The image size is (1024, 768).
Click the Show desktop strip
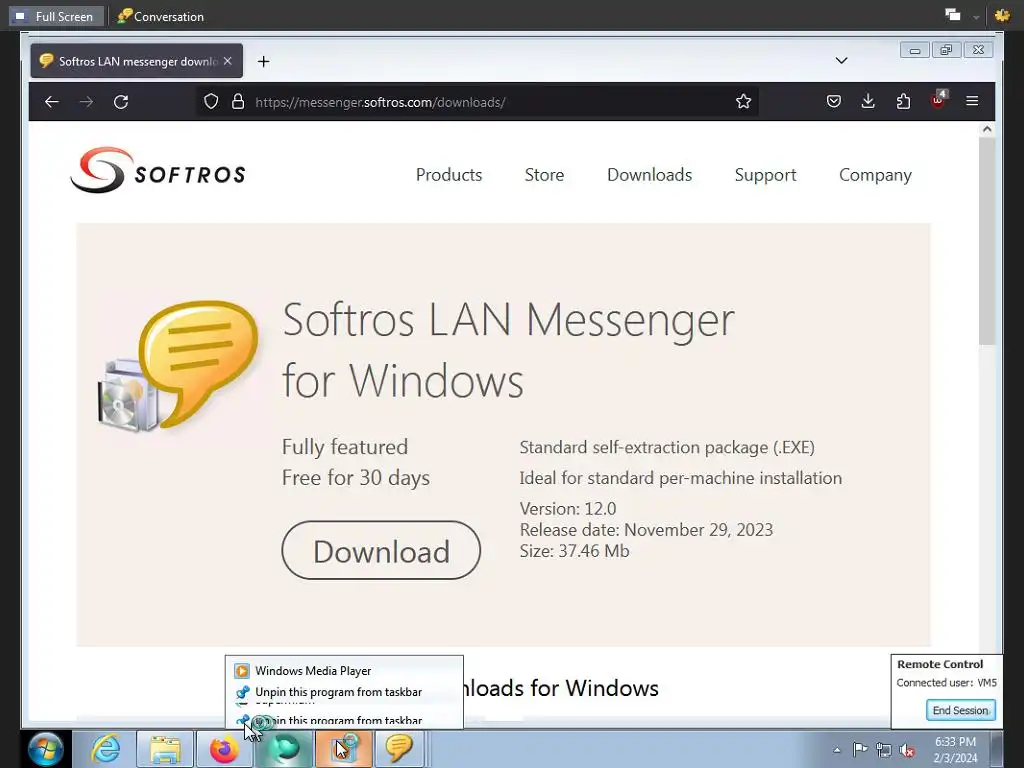point(997,749)
